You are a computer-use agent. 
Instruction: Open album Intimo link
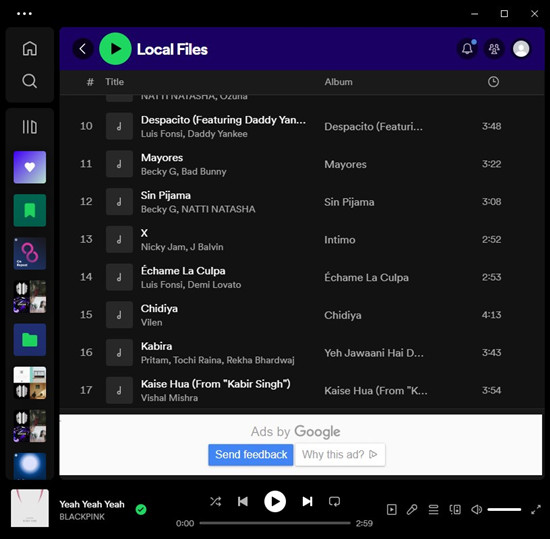pos(340,240)
